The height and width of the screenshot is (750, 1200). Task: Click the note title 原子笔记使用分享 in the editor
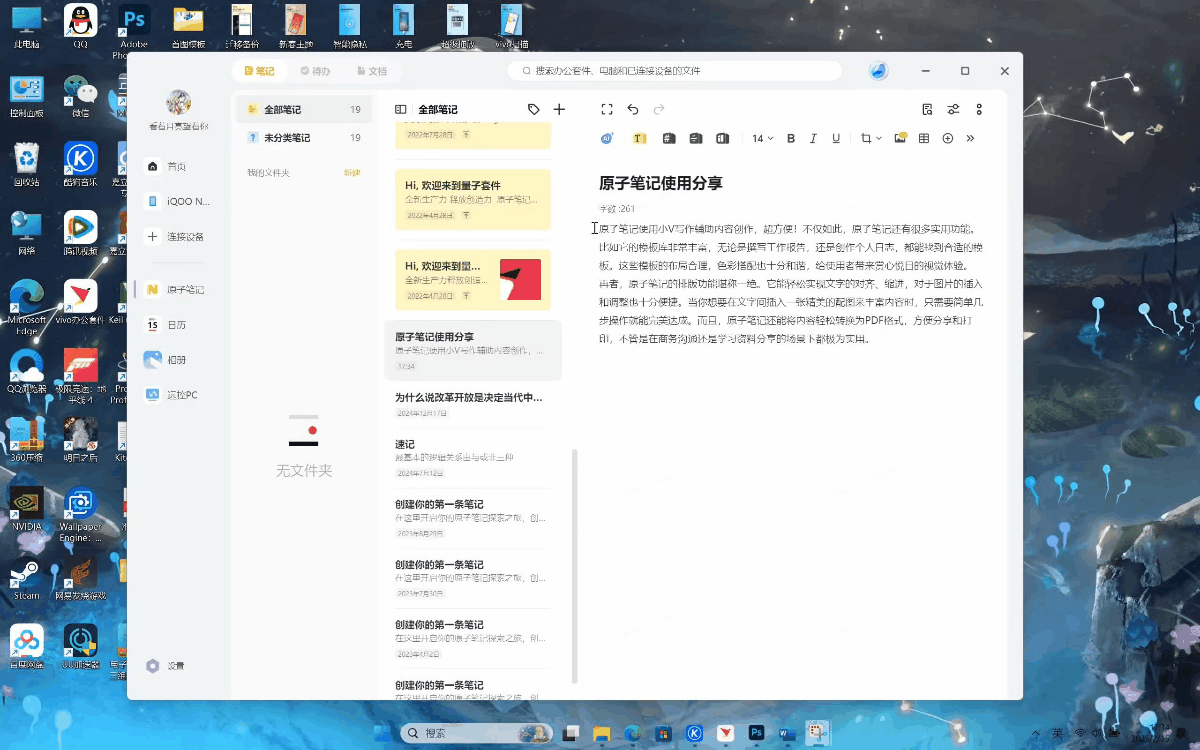(x=661, y=183)
